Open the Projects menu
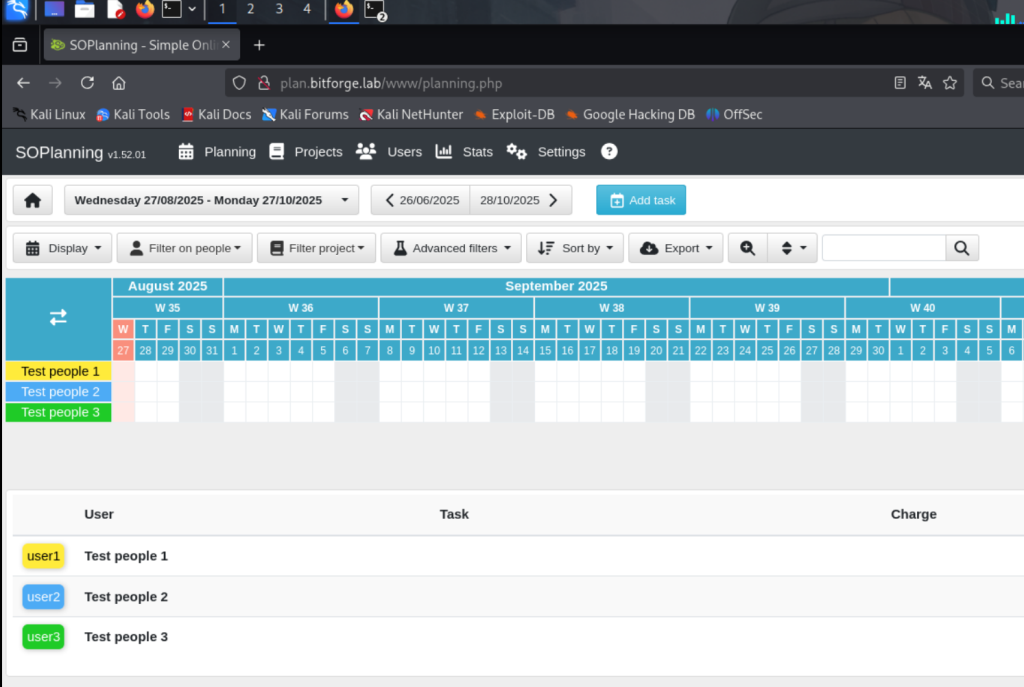 (x=307, y=152)
